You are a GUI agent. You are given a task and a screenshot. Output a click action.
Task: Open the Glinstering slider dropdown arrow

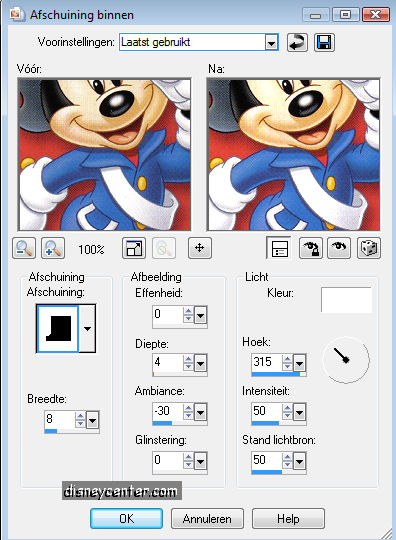pyautogui.click(x=200, y=461)
